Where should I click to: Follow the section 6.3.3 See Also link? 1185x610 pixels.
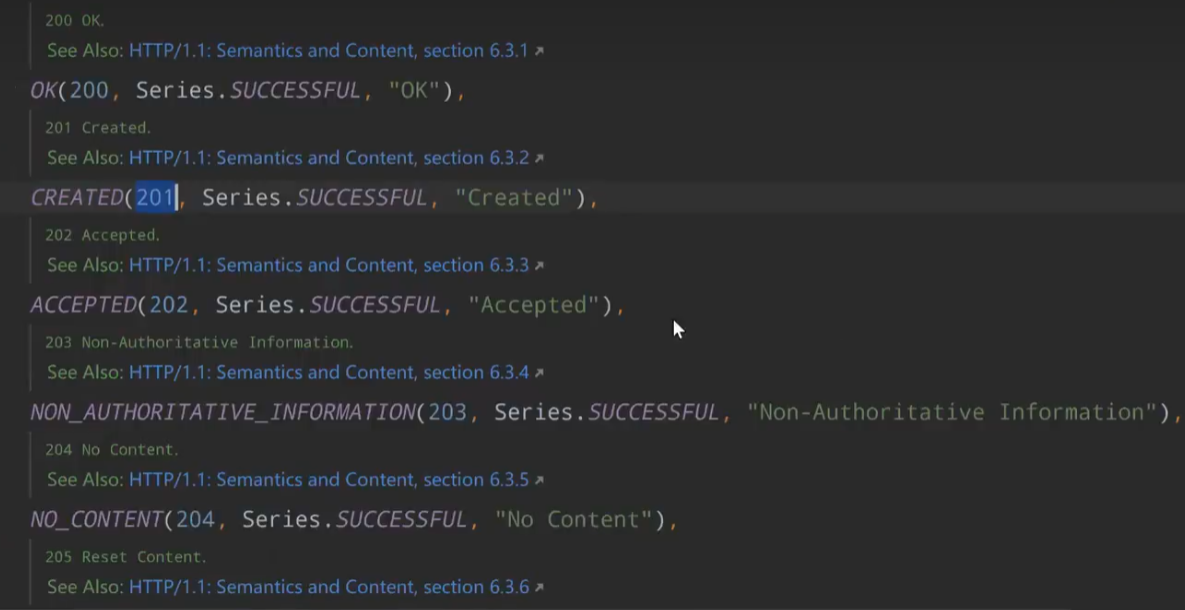pos(328,265)
